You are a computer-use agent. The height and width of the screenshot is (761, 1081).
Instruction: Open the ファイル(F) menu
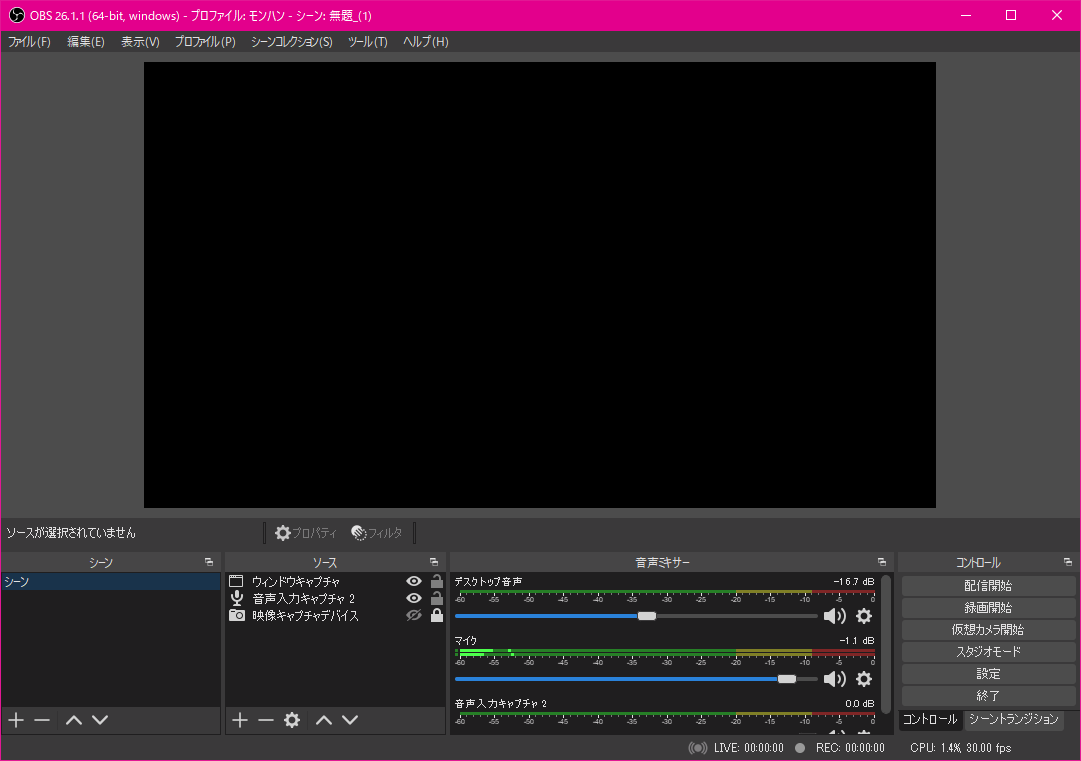click(29, 42)
